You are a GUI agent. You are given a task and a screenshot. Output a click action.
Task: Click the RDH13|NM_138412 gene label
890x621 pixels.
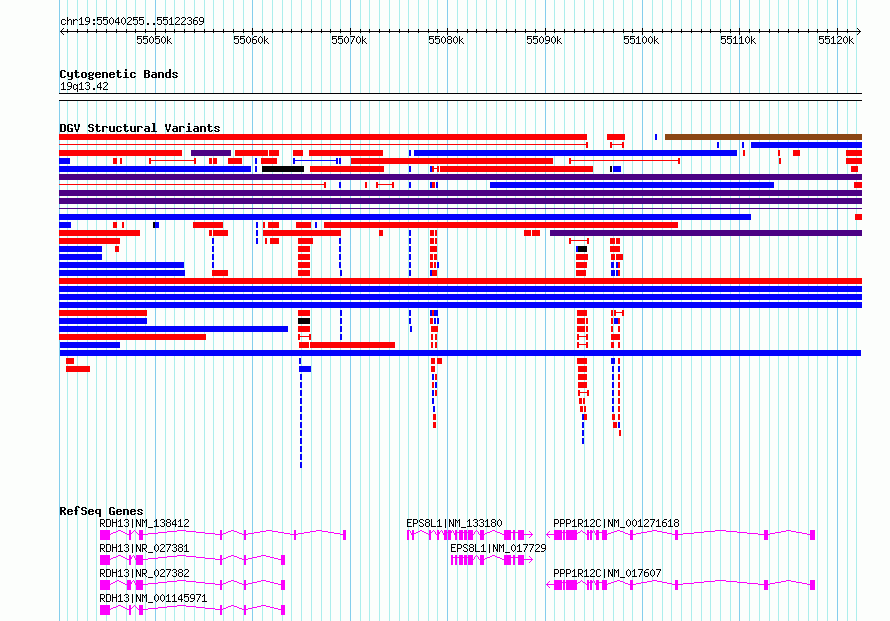coord(144,523)
